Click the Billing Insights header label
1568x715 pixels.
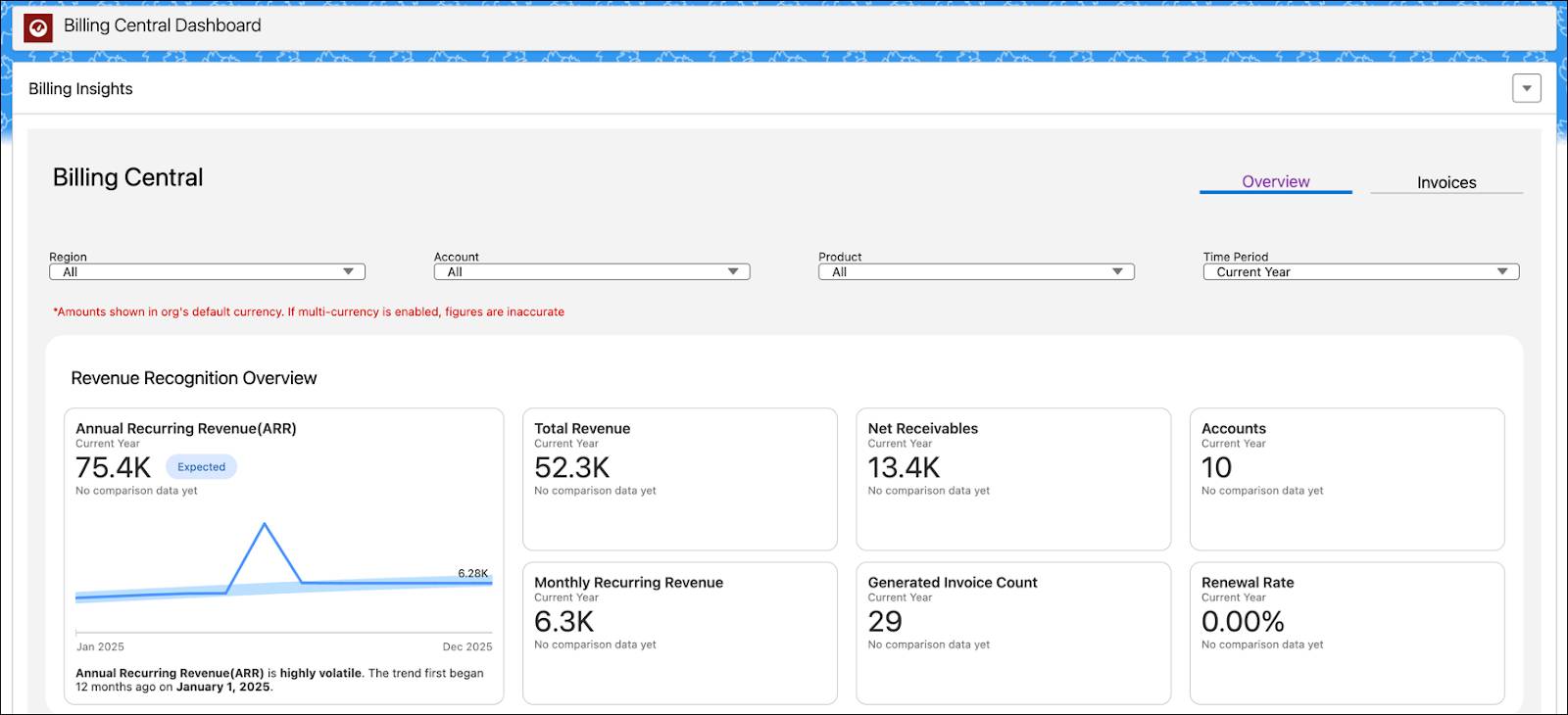coord(80,88)
